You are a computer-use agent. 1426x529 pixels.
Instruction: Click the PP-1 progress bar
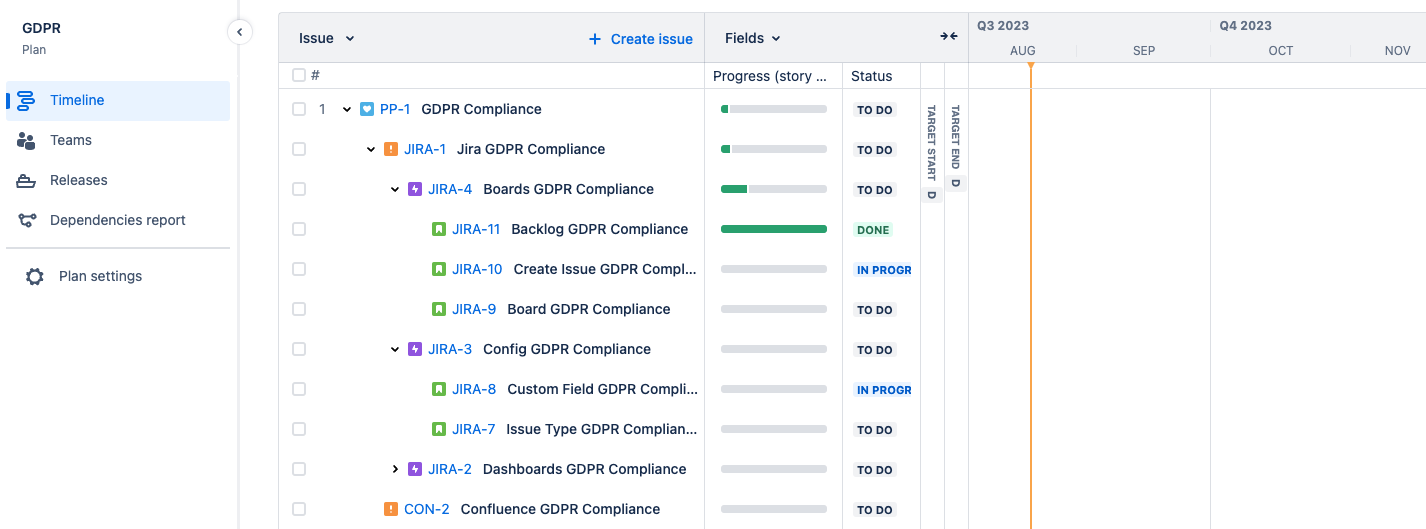[774, 109]
